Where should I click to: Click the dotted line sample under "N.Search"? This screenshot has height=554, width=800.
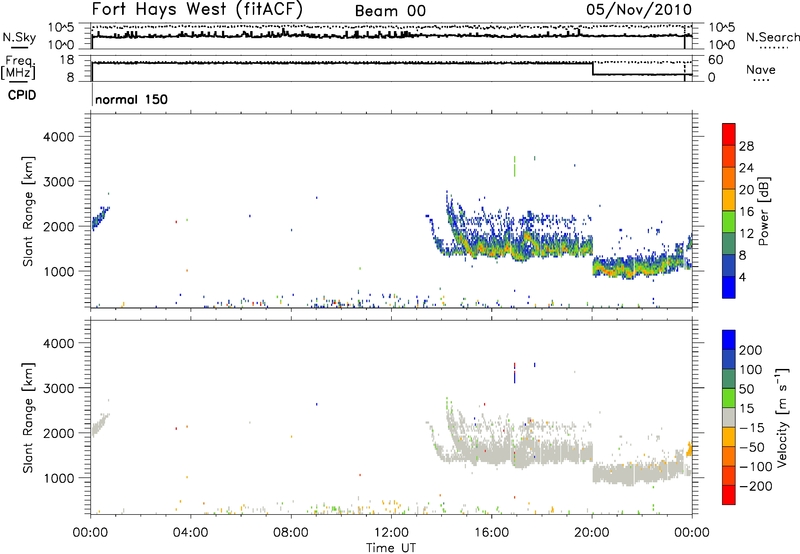[x=773, y=48]
